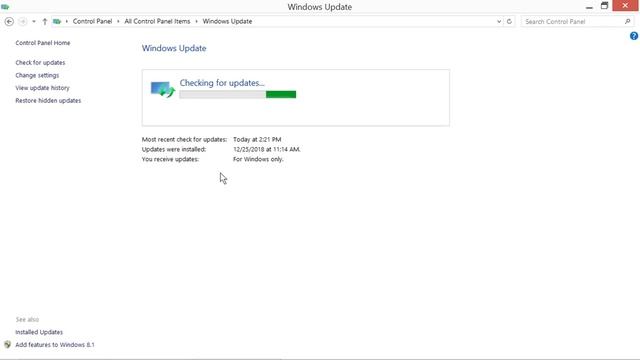Select Control Panel in the breadcrumb
The width and height of the screenshot is (640, 360).
[92, 21]
